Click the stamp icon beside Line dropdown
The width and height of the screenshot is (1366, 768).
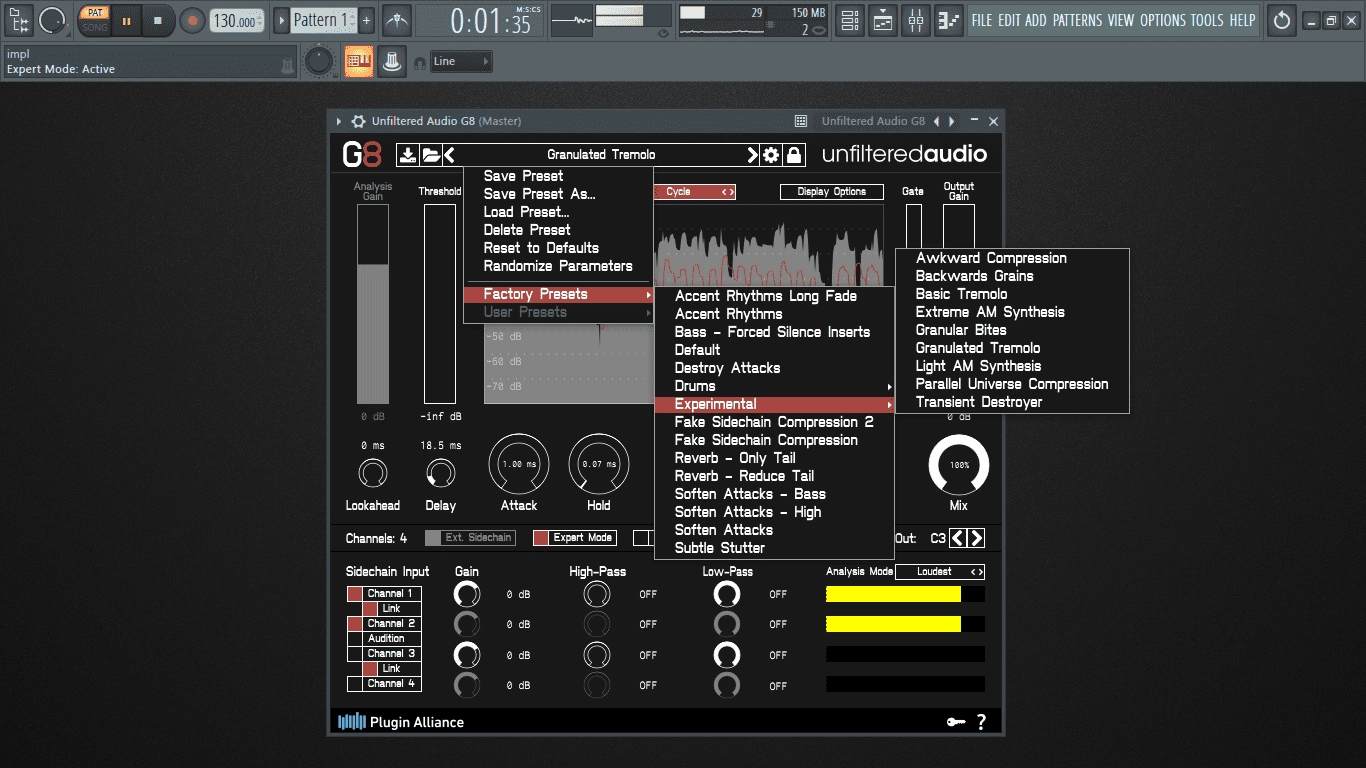click(392, 62)
